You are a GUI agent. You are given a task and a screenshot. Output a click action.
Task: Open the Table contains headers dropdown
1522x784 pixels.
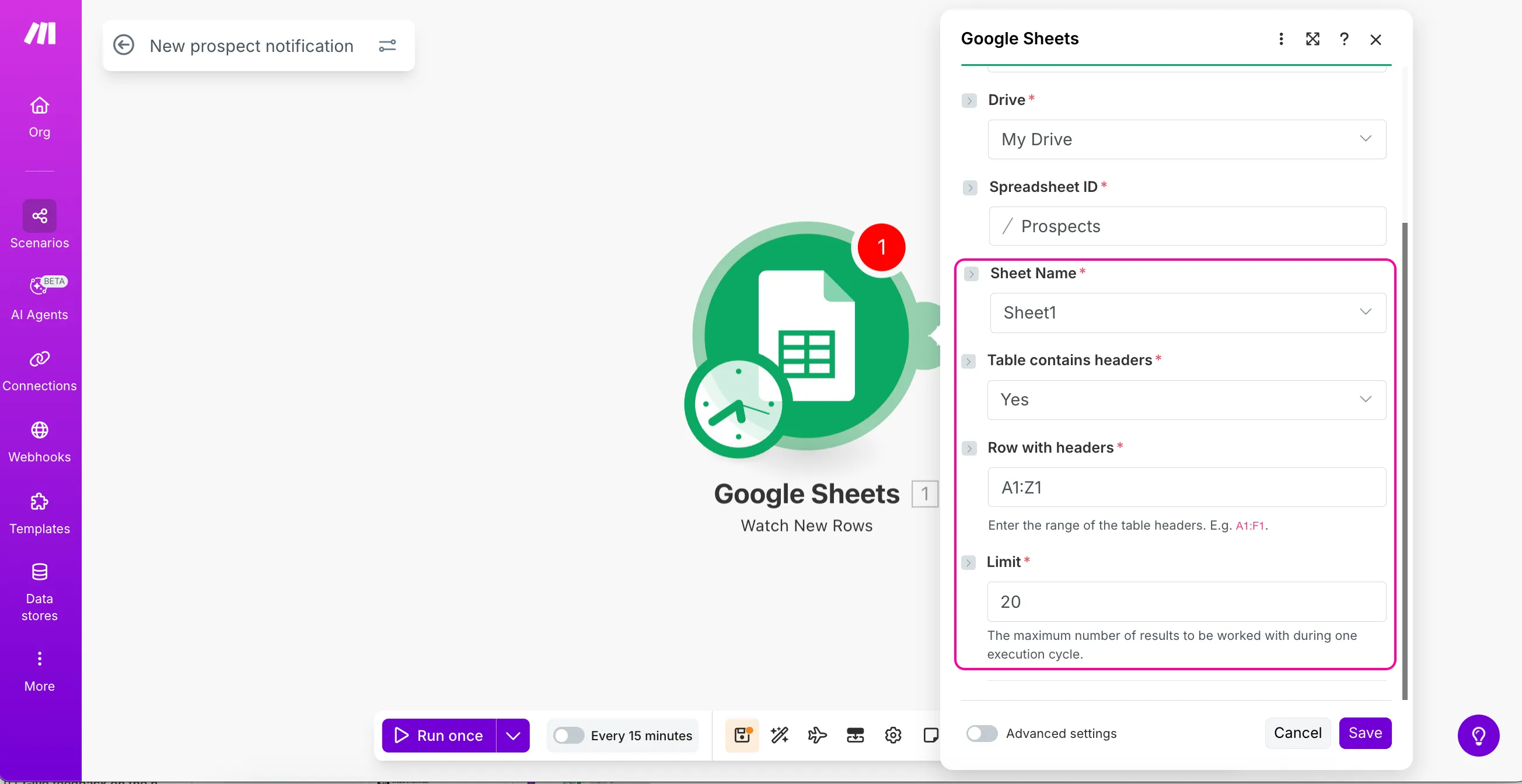pos(1186,400)
